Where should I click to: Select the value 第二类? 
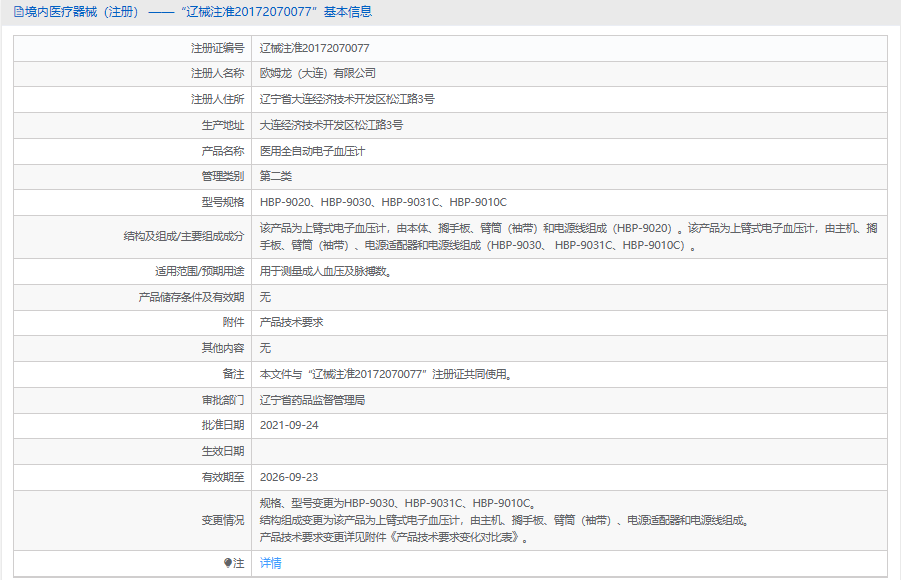(x=276, y=176)
